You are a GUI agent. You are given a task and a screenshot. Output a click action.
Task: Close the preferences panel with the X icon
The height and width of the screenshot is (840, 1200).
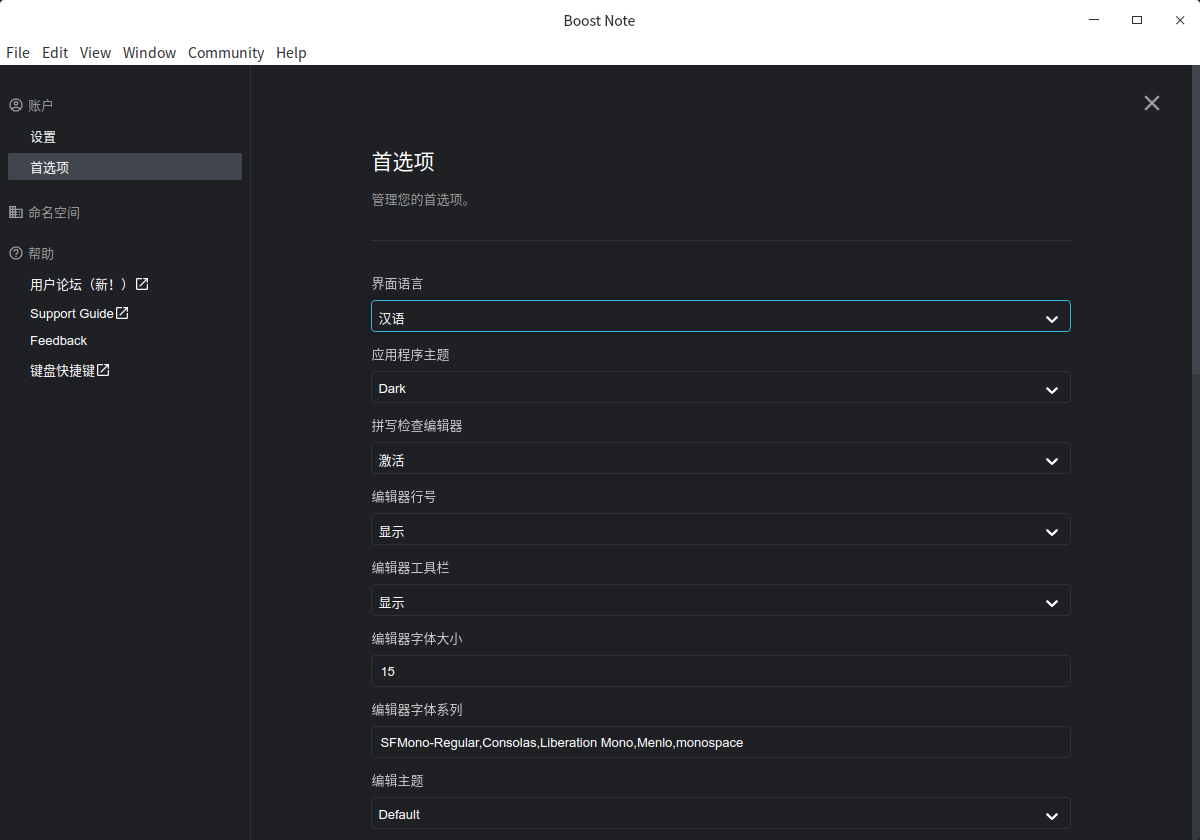(x=1152, y=103)
